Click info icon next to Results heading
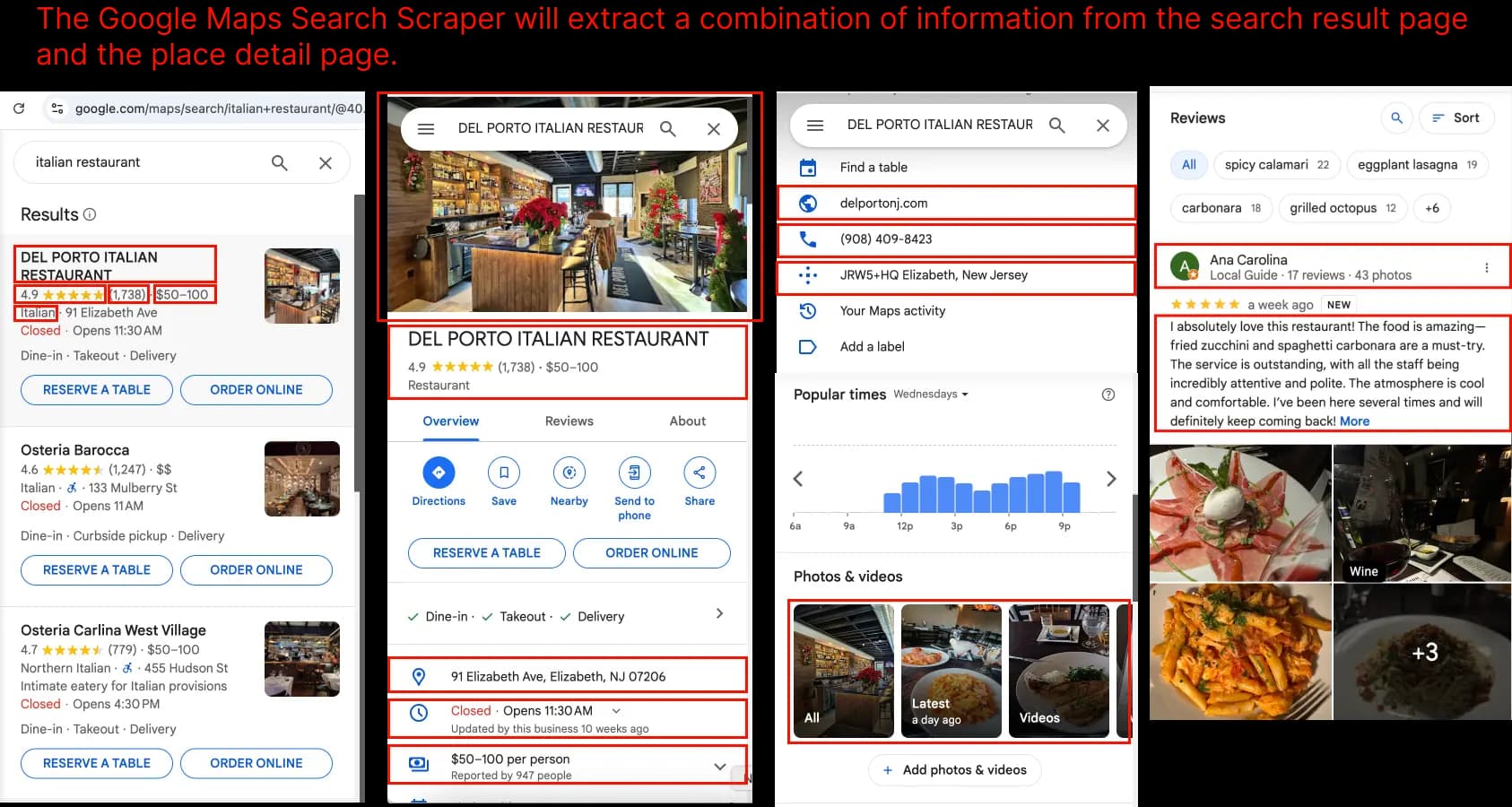1512x807 pixels. pos(90,214)
